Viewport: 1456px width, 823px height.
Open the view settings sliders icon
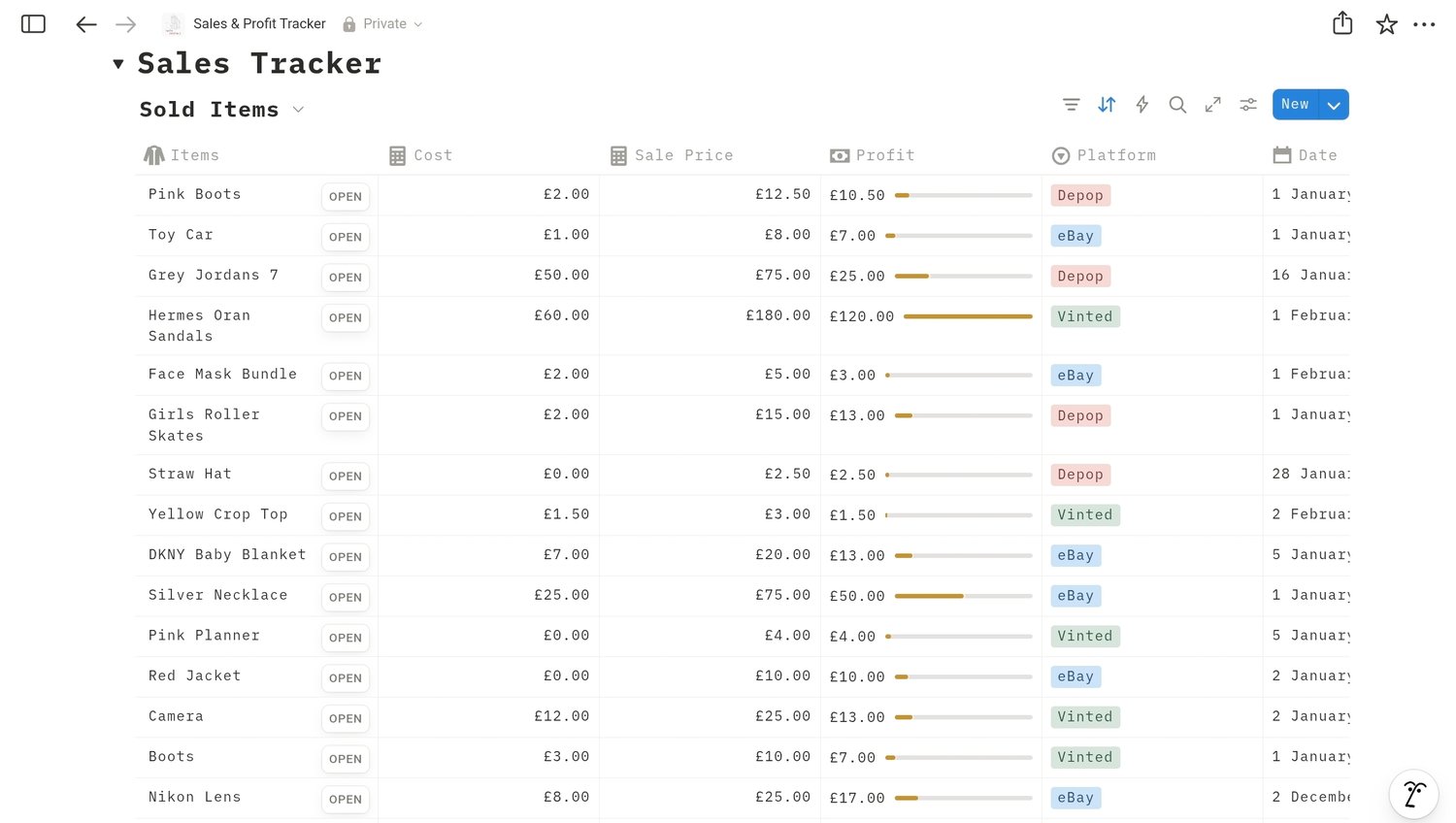[1248, 105]
